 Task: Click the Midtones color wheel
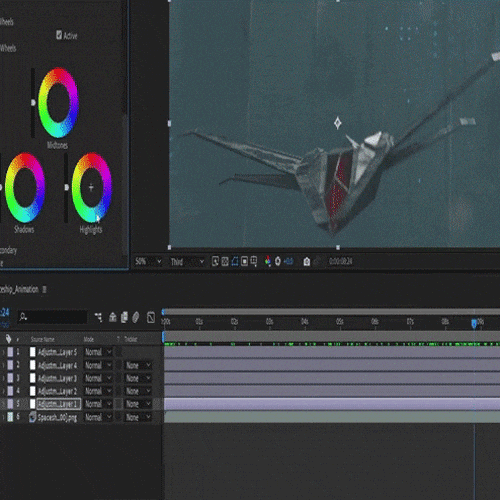coord(58,103)
